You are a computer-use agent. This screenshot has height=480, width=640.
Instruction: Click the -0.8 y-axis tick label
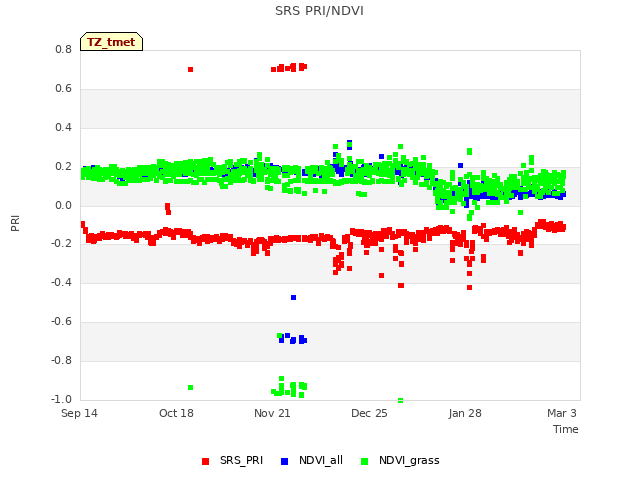point(61,360)
